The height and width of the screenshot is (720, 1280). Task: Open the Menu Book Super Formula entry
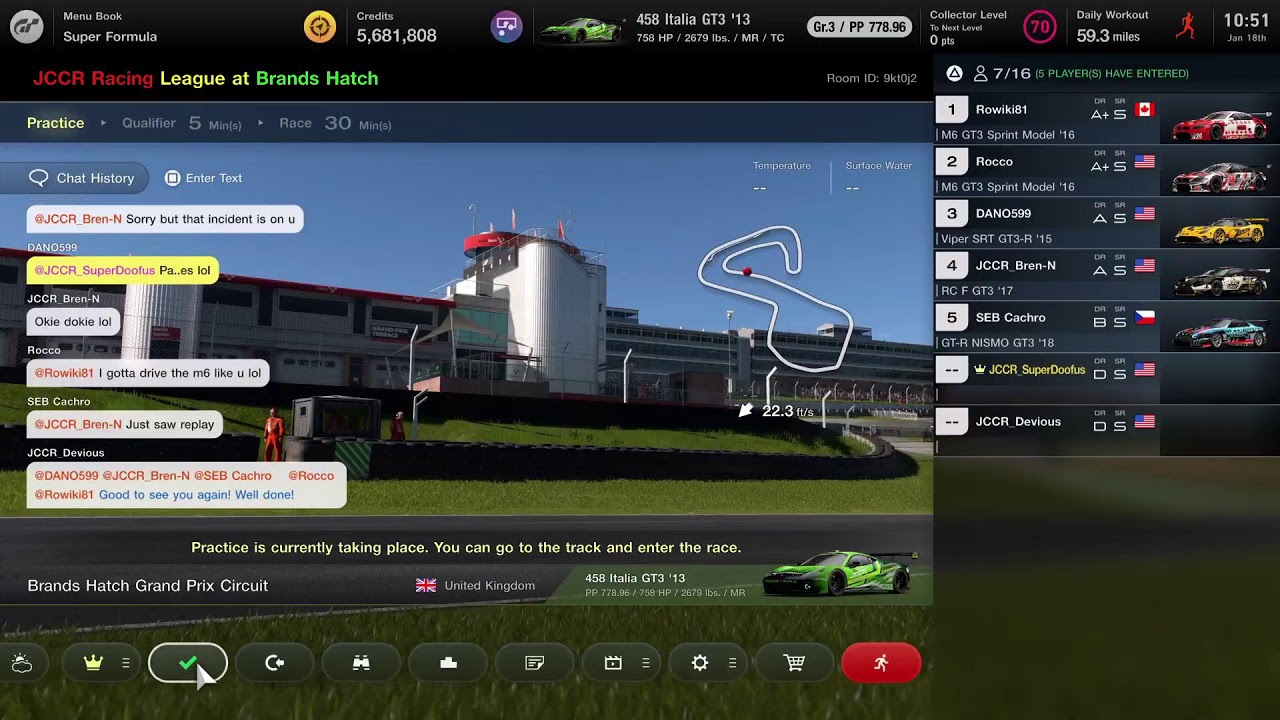pos(110,27)
